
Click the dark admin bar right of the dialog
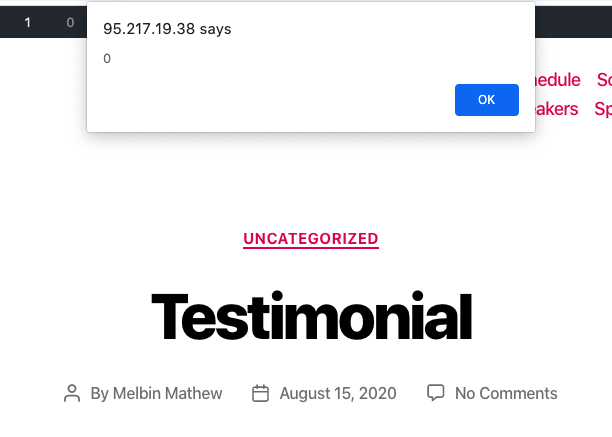tap(573, 22)
